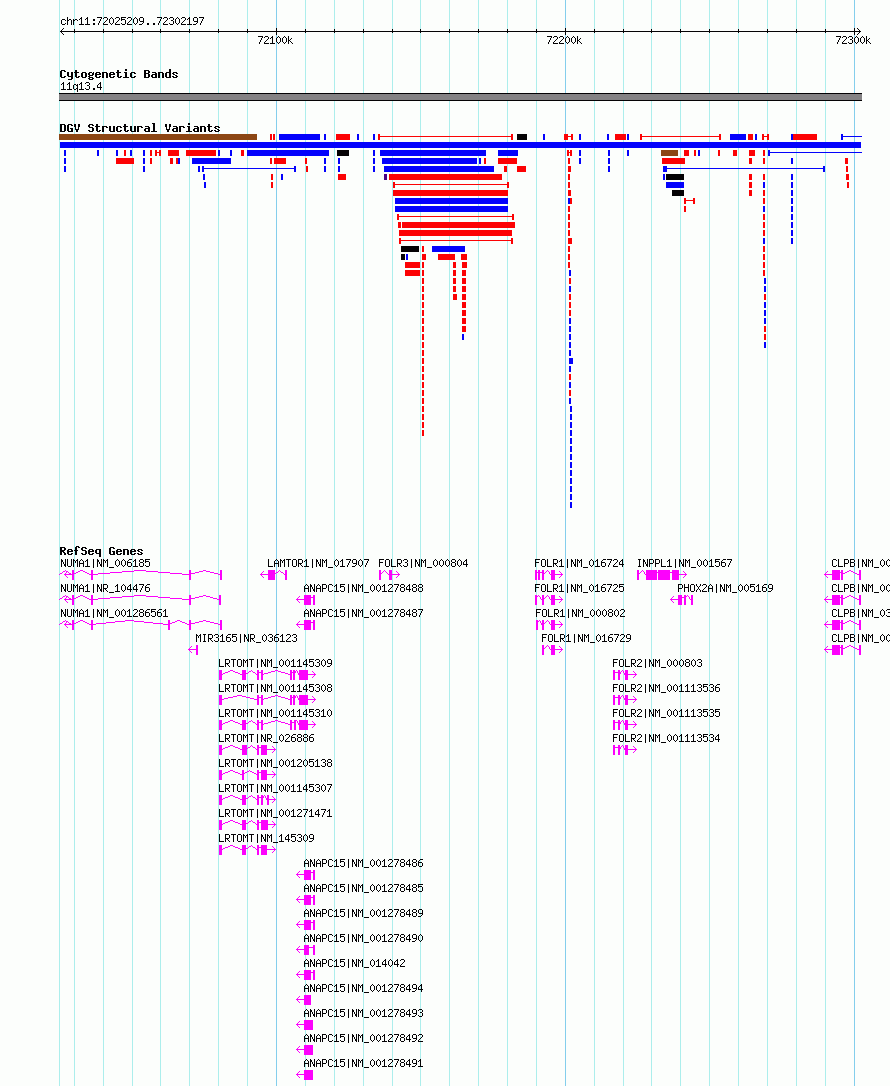Select ANAPC15|NM_001278489 transcript label

click(364, 914)
